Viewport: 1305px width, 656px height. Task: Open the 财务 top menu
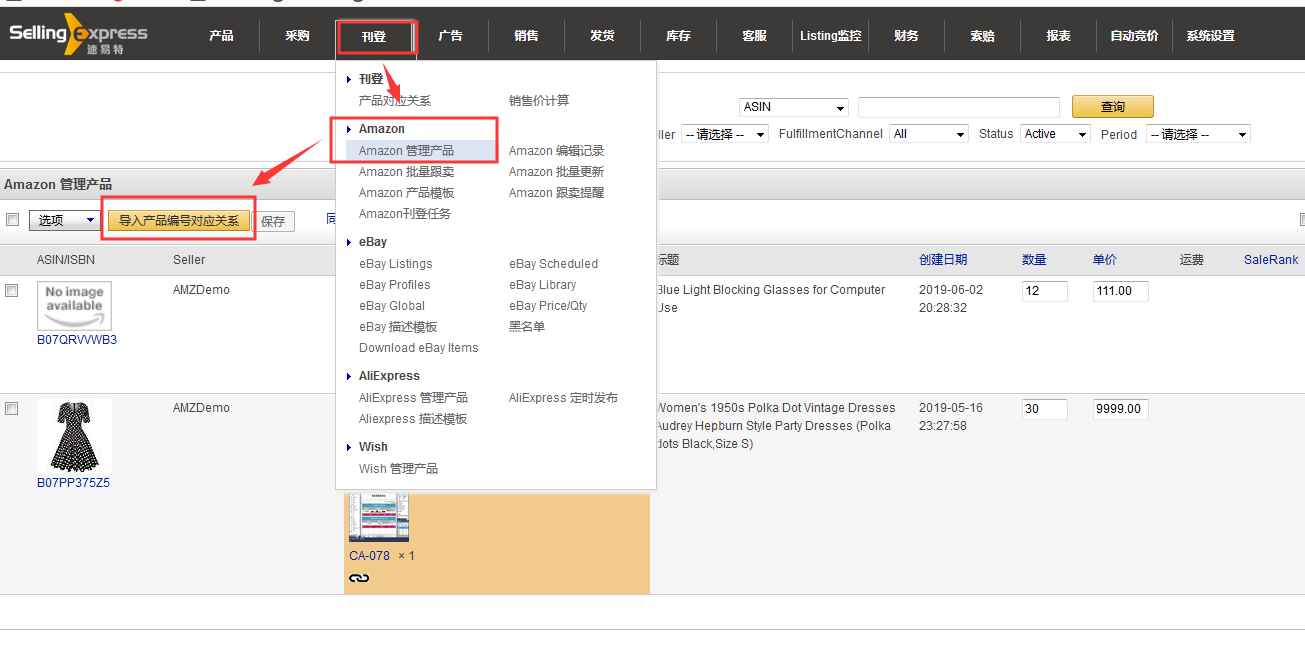(906, 36)
